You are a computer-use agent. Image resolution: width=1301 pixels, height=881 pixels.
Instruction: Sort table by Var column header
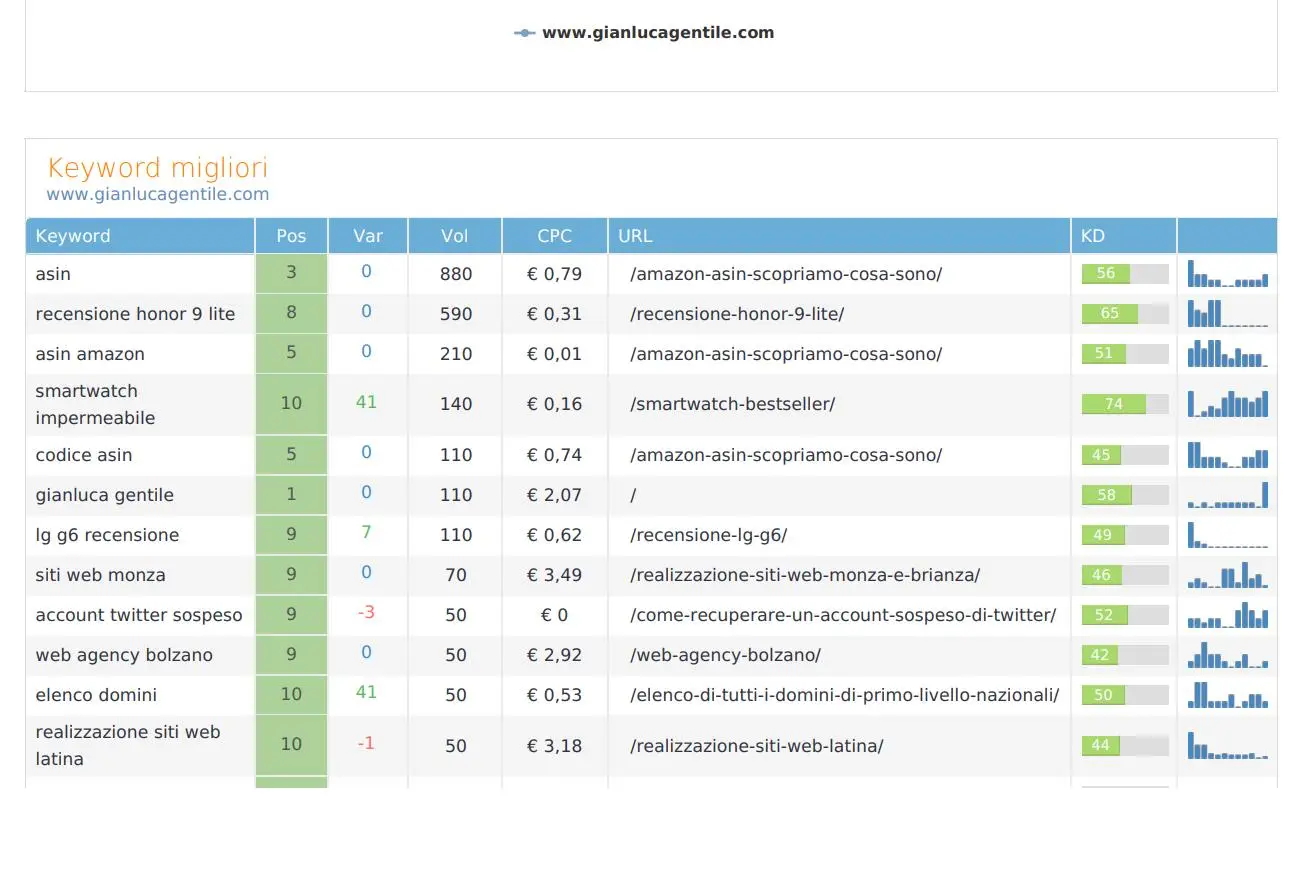click(368, 236)
